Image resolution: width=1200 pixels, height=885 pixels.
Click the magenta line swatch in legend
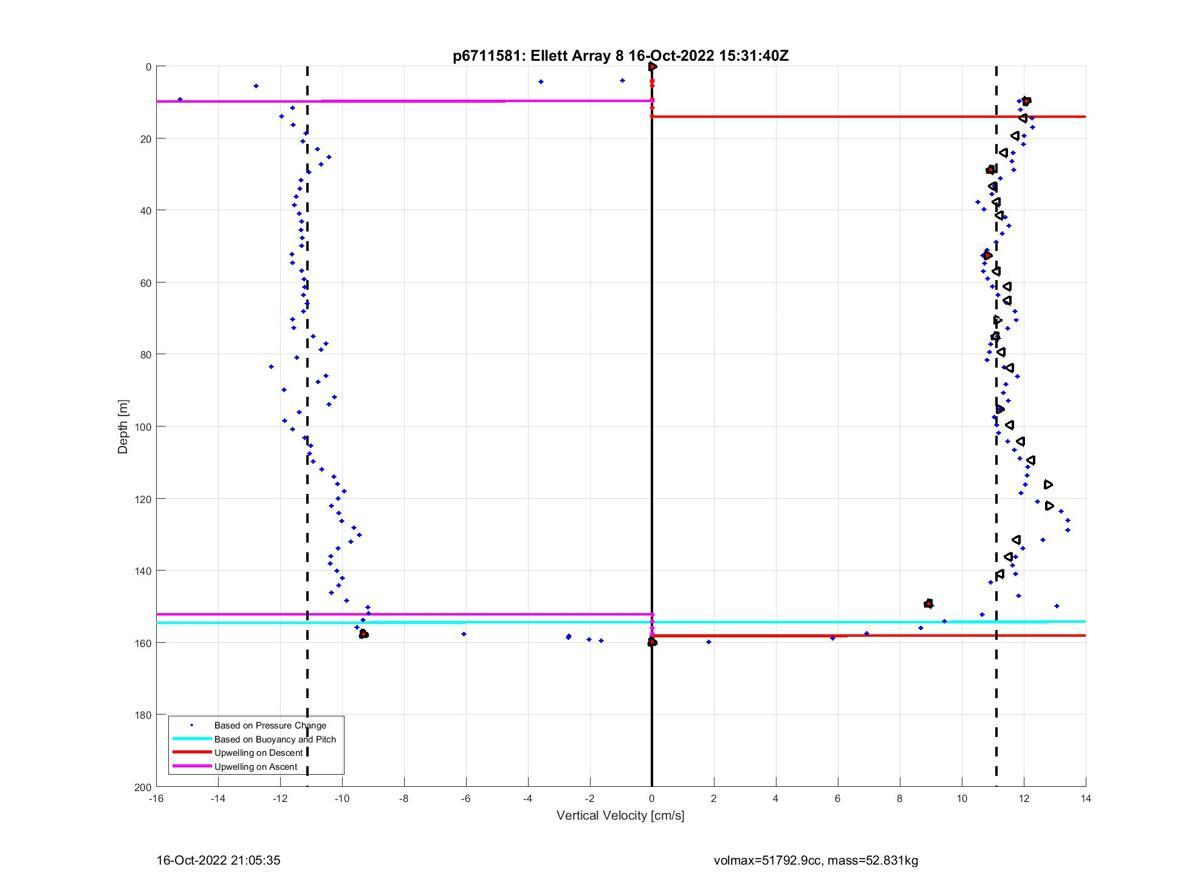click(x=191, y=767)
